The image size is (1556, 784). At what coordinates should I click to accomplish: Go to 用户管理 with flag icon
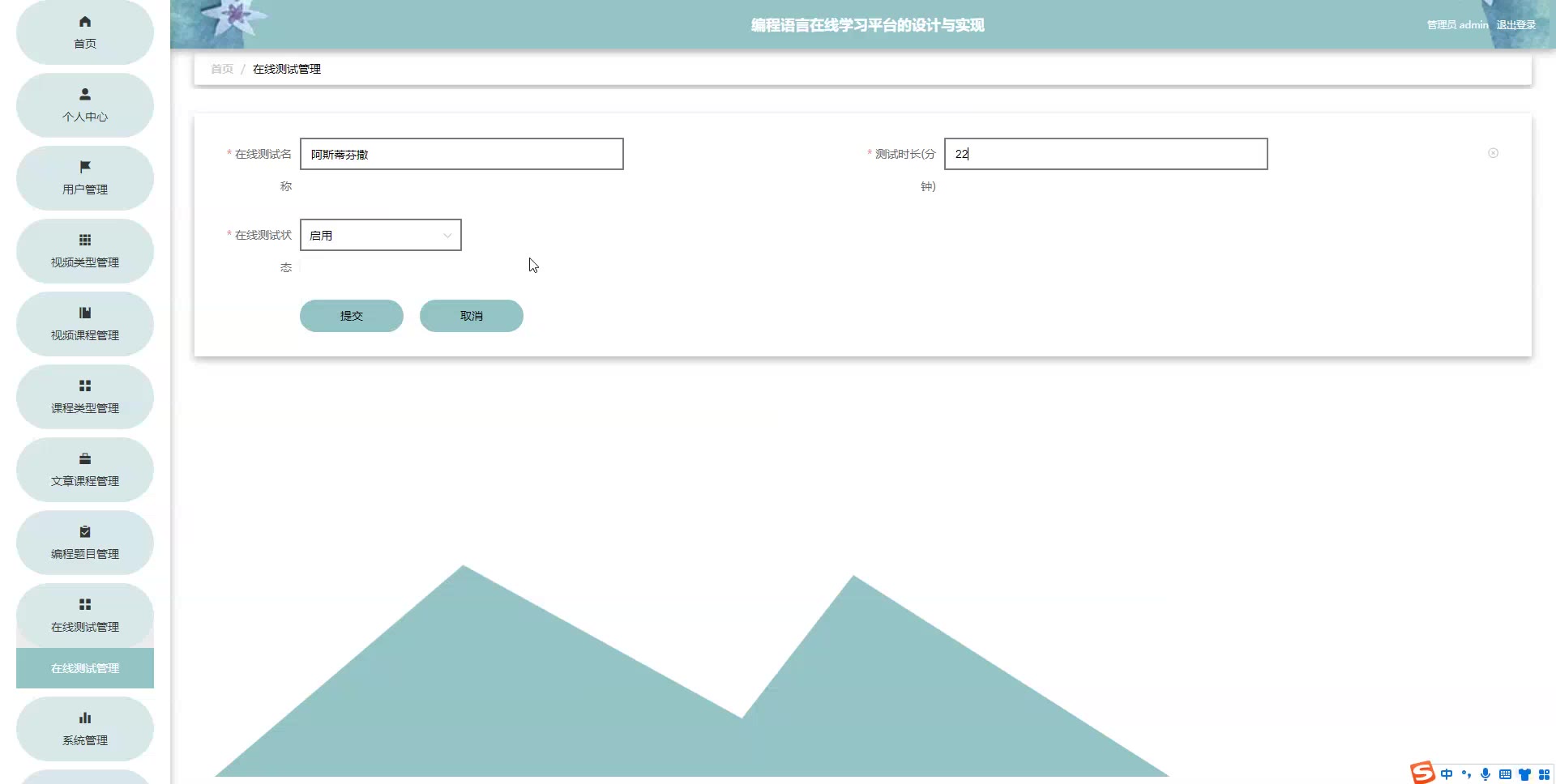click(x=85, y=178)
